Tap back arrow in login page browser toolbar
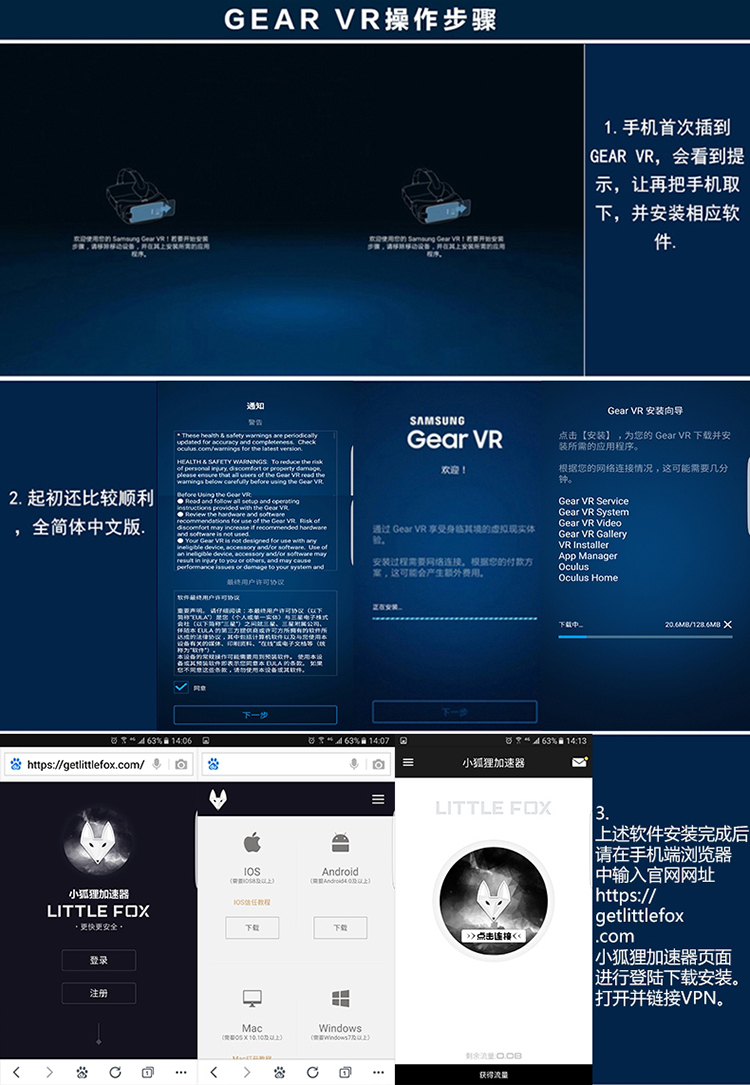The height and width of the screenshot is (1085, 750). (x=16, y=1073)
